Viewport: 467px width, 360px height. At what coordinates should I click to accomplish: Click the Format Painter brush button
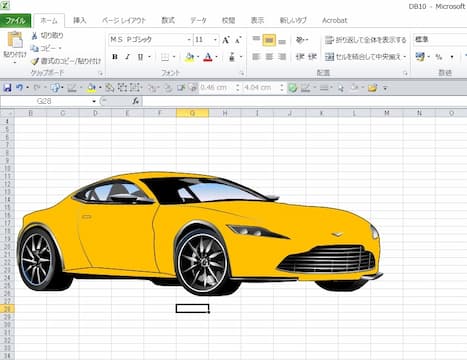click(66, 61)
